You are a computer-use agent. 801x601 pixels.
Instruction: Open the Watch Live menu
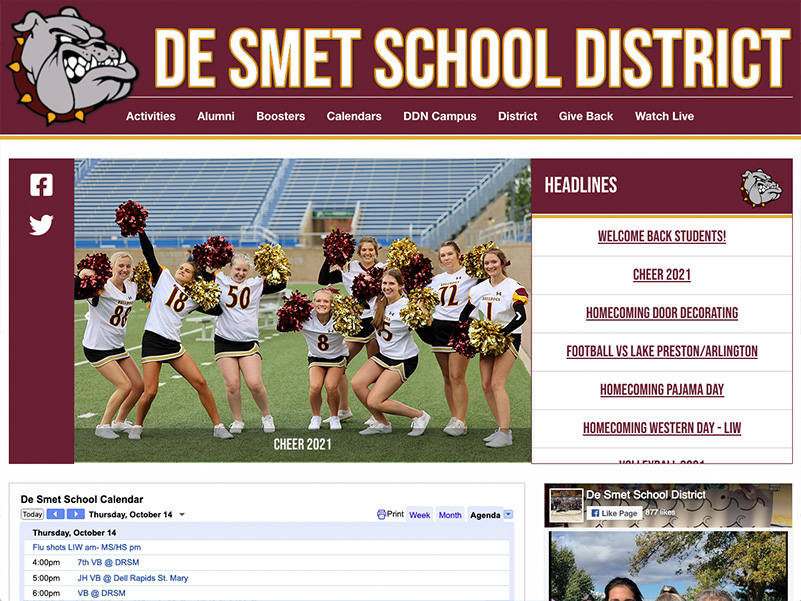click(x=665, y=116)
